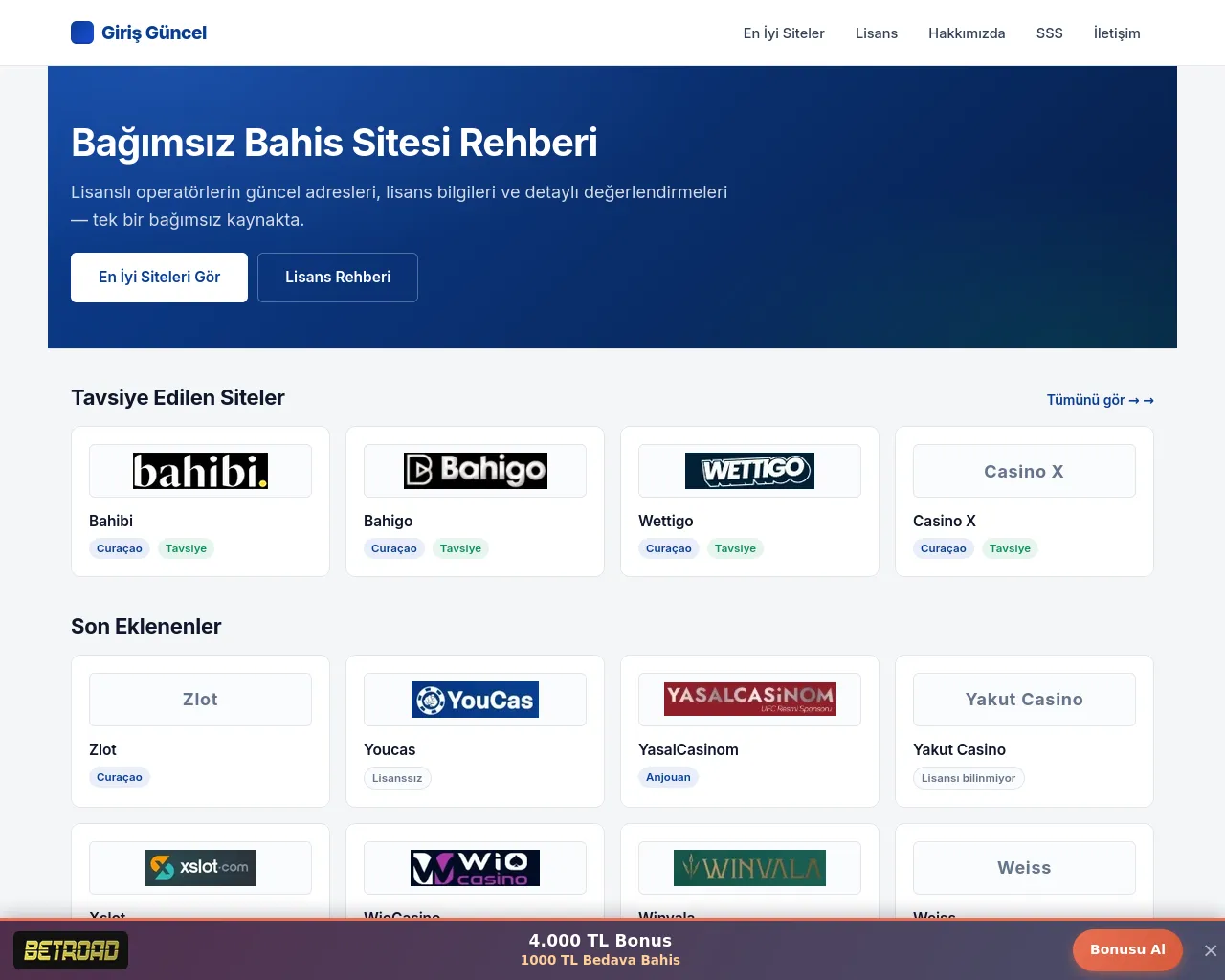The height and width of the screenshot is (980, 1225).
Task: Open the İletişim menu item
Action: coord(1117,33)
